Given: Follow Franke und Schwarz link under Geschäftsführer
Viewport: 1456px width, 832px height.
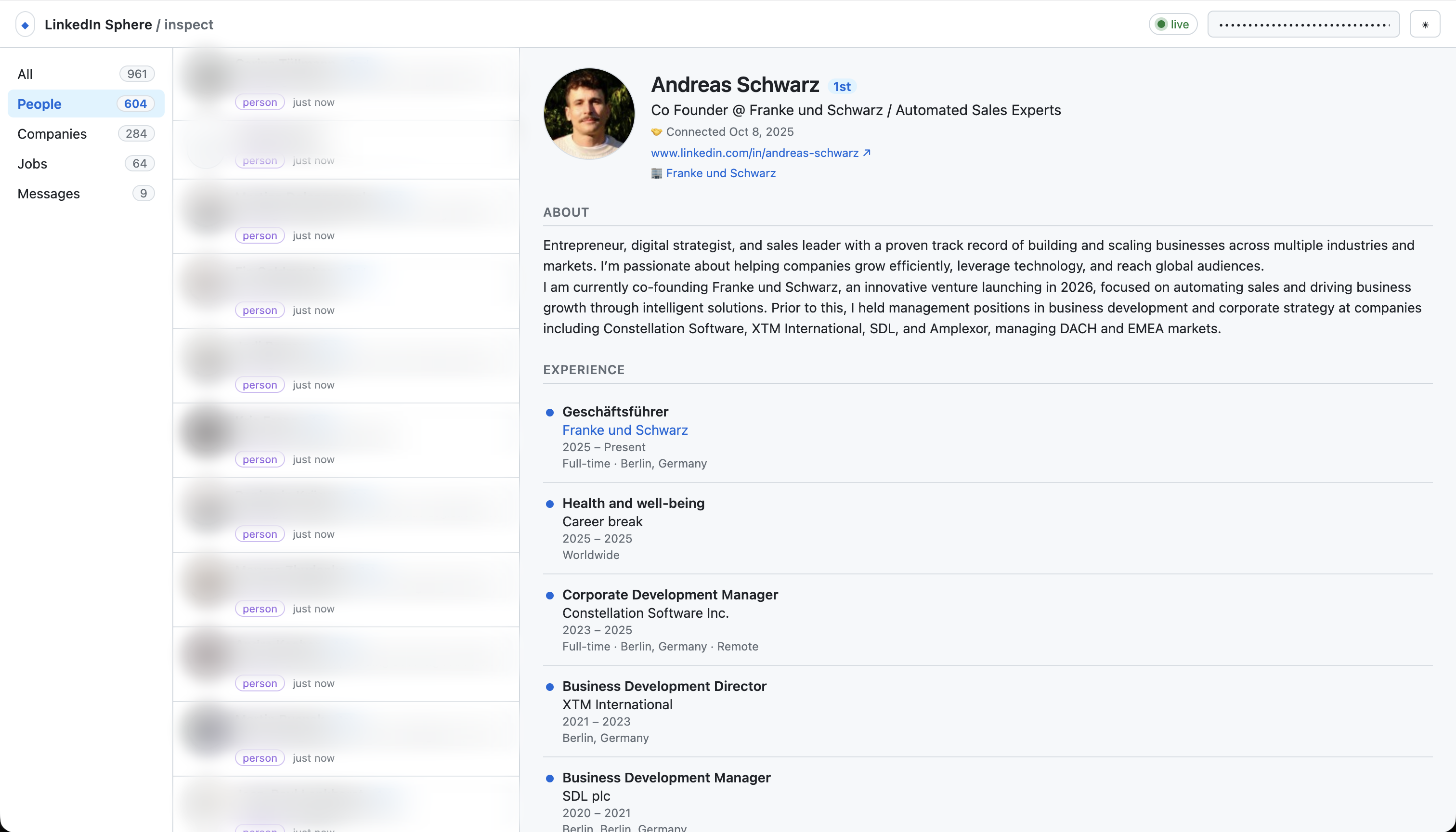Looking at the screenshot, I should click(x=624, y=429).
